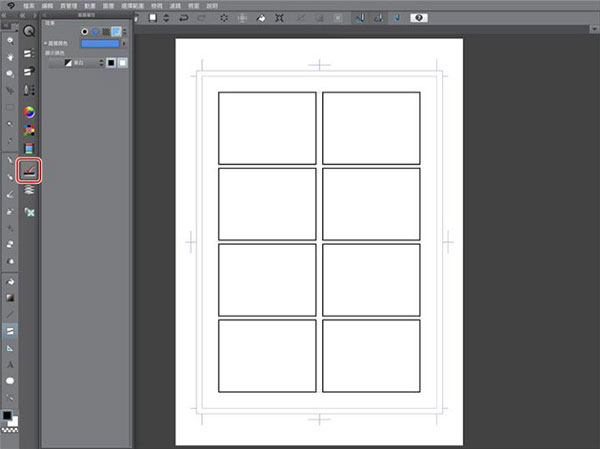This screenshot has height=449, width=600.
Task: Select the Eyedropper tool
Action: click(10, 140)
